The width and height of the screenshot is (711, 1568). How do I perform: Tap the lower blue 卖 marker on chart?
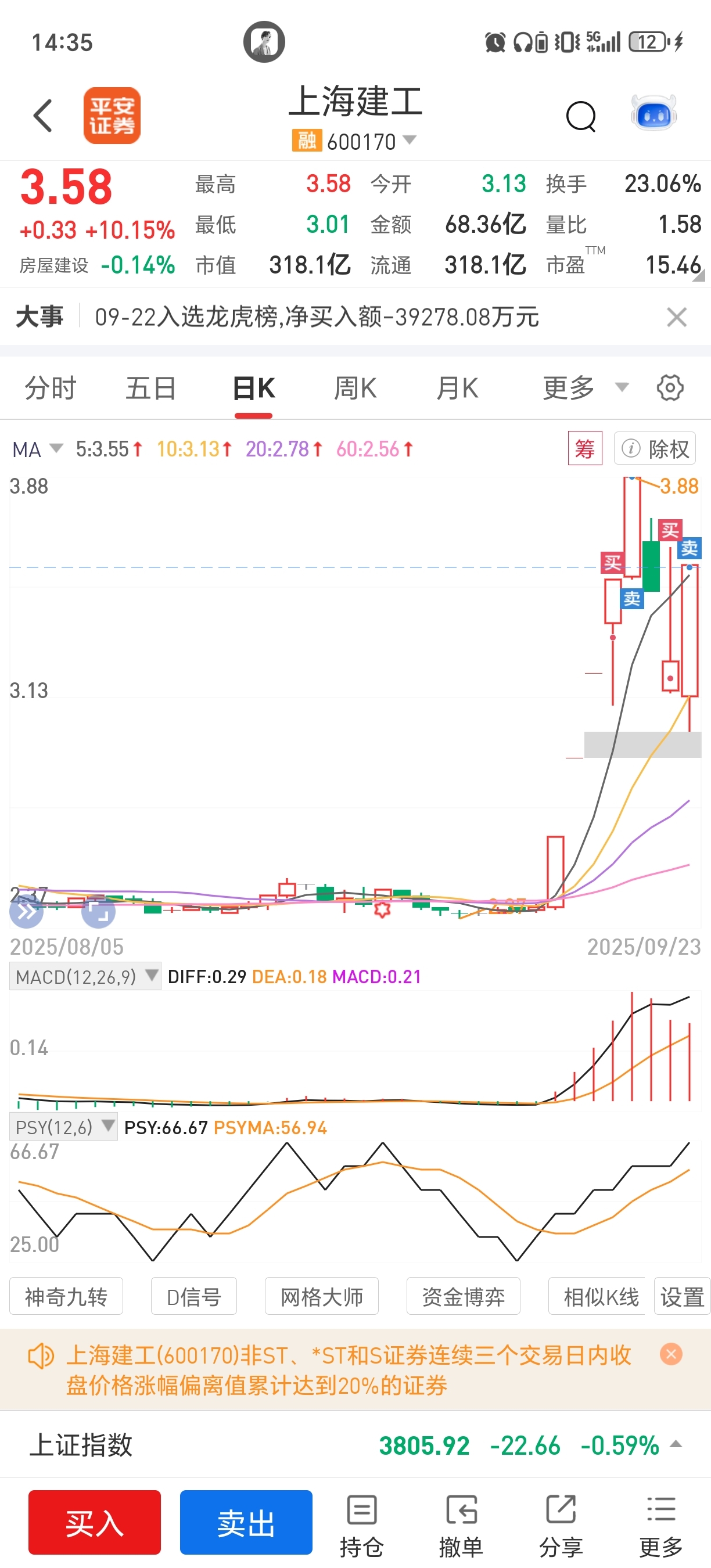(x=632, y=599)
